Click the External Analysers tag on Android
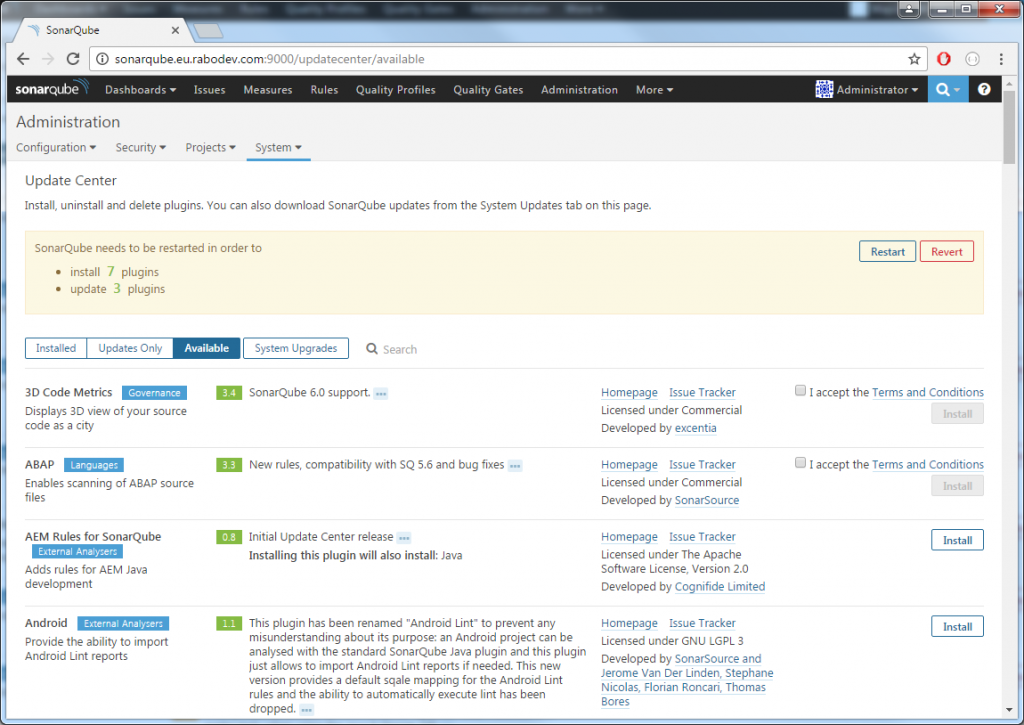The image size is (1024, 725). (123, 624)
